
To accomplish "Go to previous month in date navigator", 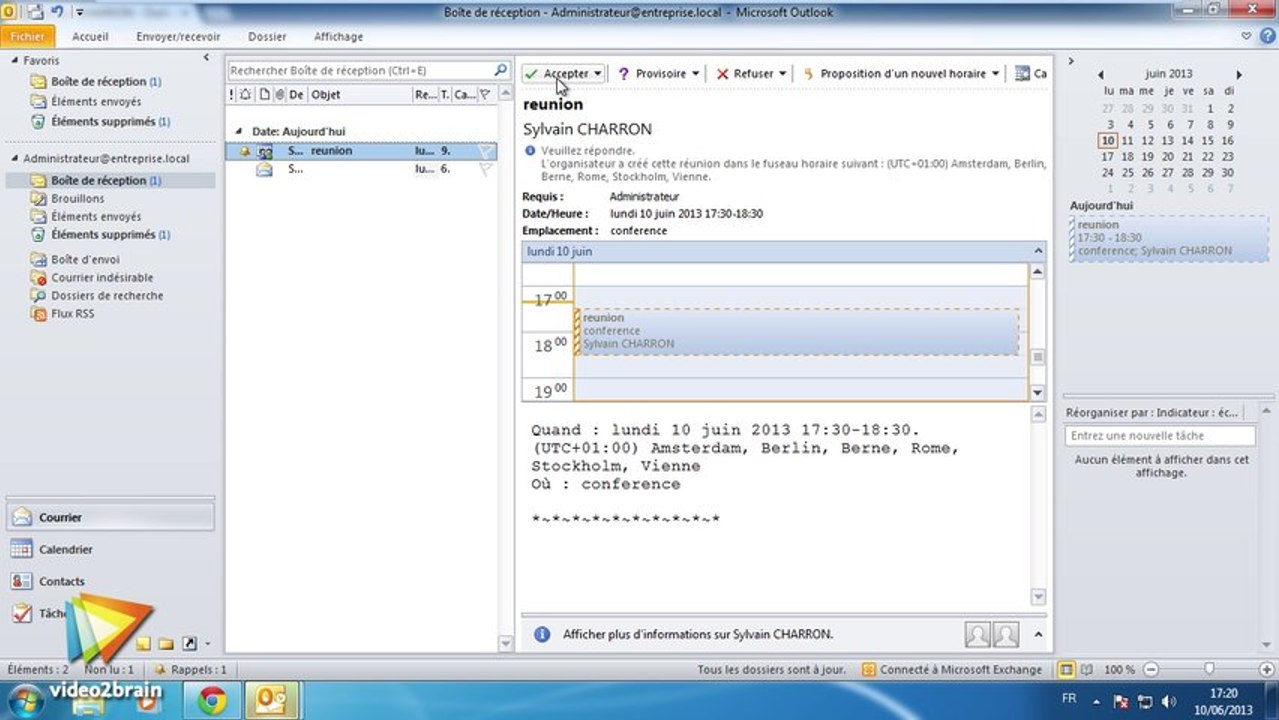I will pos(1101,75).
